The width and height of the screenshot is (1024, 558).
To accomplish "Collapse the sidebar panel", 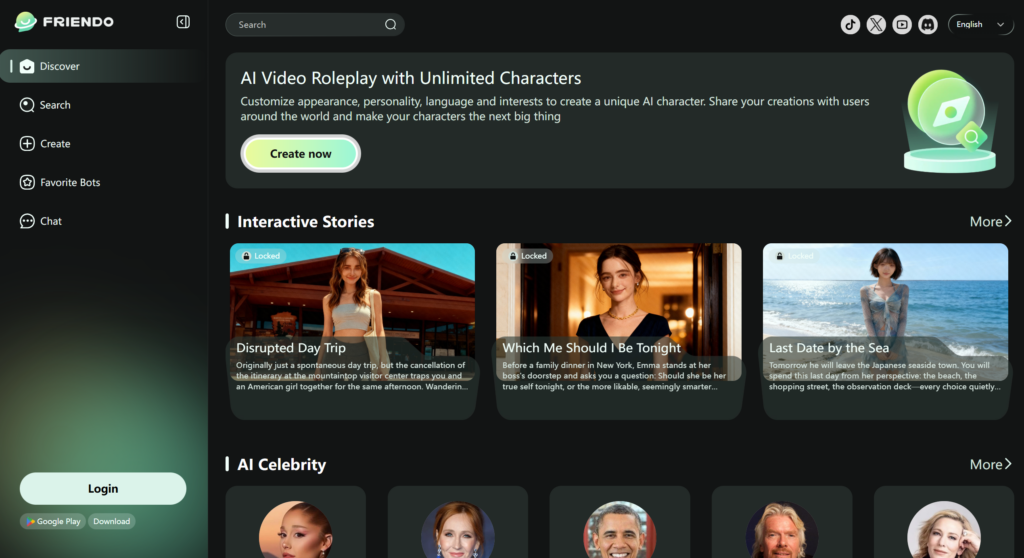I will point(183,22).
